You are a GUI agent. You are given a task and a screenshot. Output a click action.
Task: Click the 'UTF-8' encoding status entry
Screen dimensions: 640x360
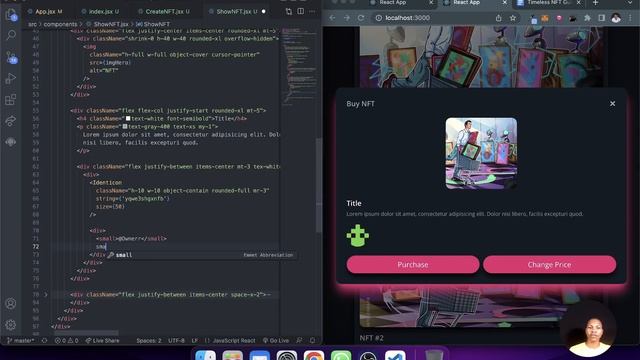[176, 340]
